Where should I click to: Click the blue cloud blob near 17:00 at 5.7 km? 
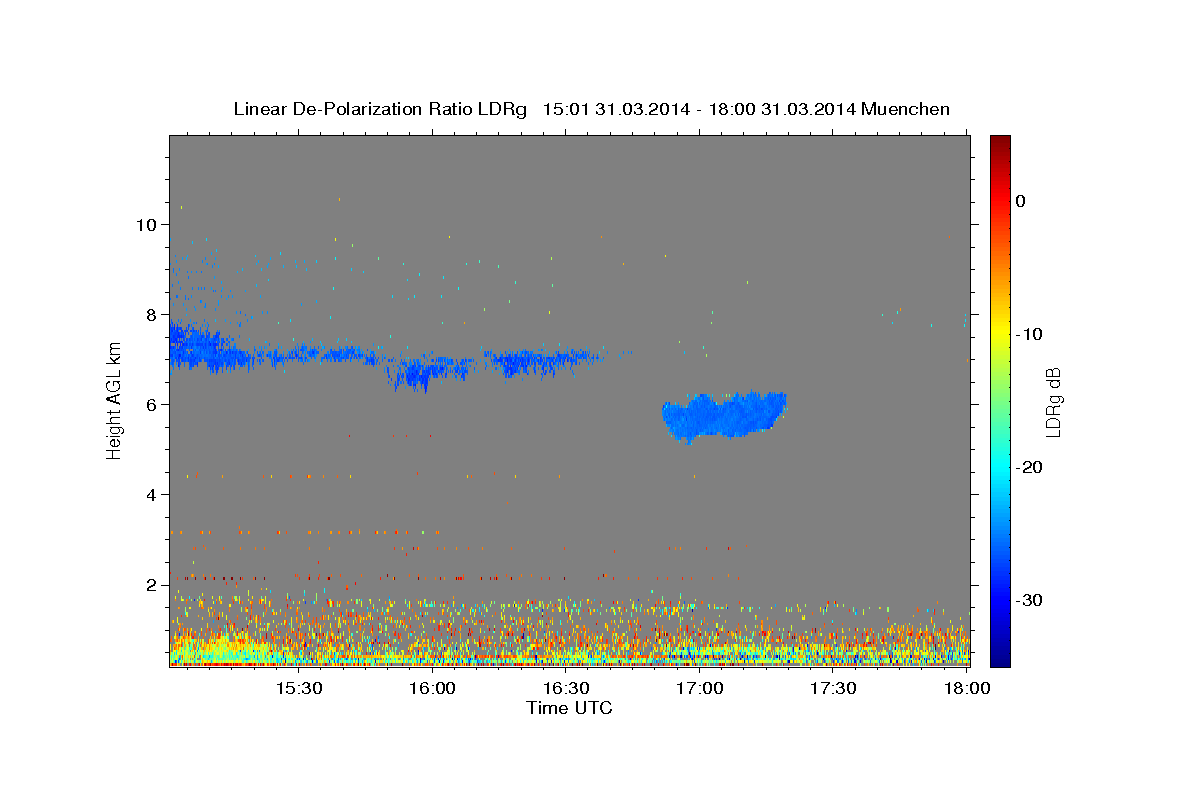pyautogui.click(x=724, y=416)
